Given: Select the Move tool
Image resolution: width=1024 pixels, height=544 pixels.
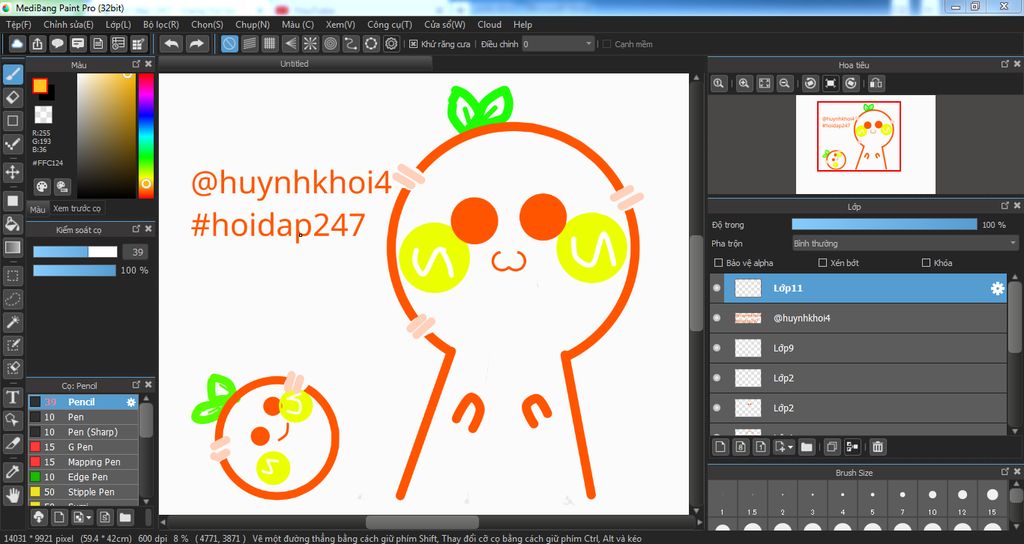Looking at the screenshot, I should point(12,172).
